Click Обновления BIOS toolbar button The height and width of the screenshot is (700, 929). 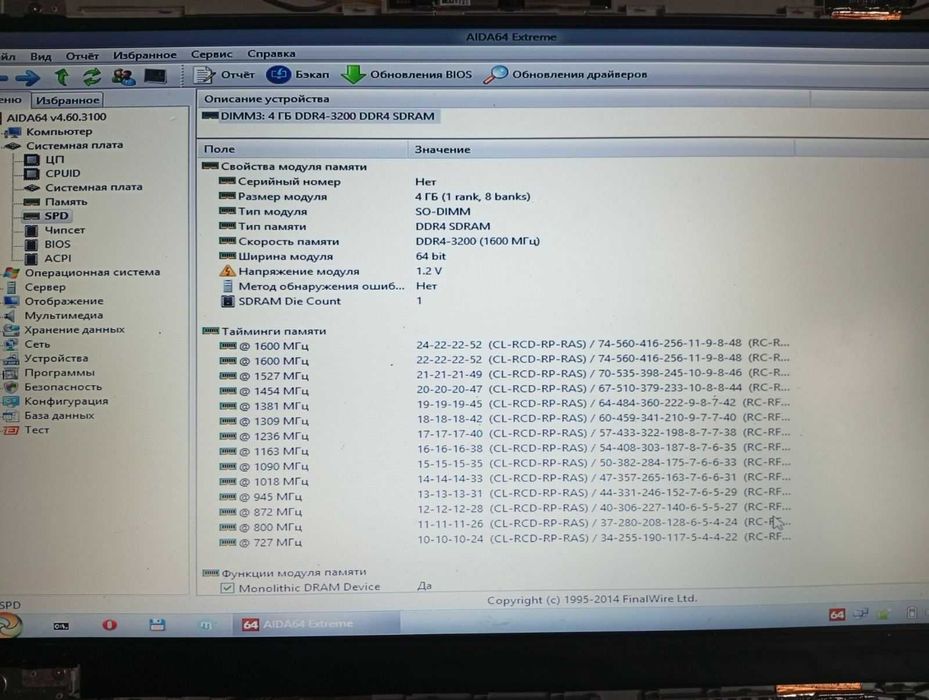click(x=407, y=75)
